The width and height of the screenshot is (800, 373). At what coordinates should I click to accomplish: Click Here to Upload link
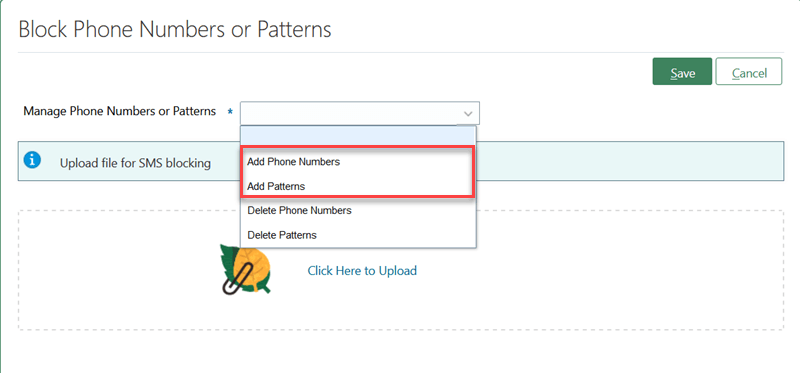pos(362,270)
